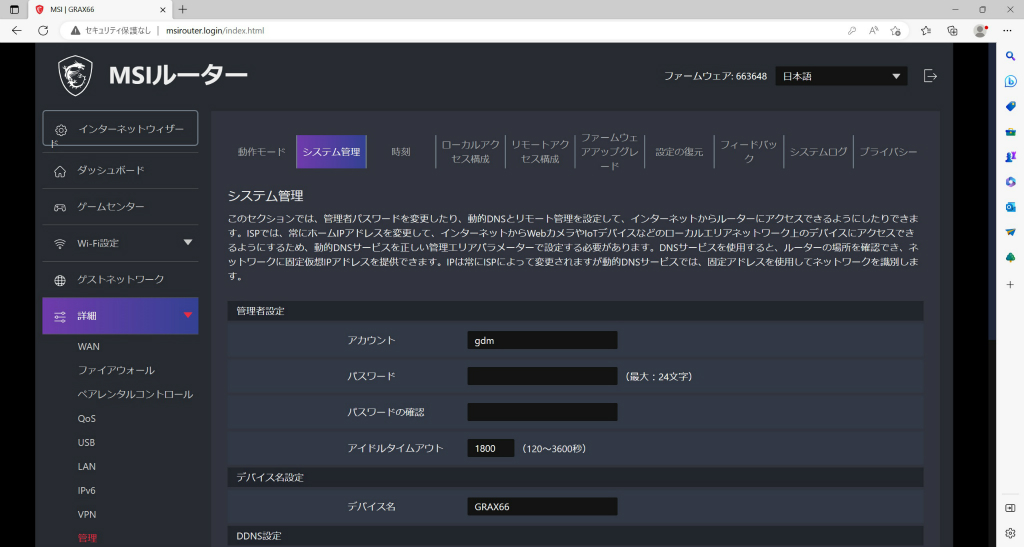Open Bing chat icon in sidebar
The height and width of the screenshot is (547, 1024).
click(x=1010, y=82)
